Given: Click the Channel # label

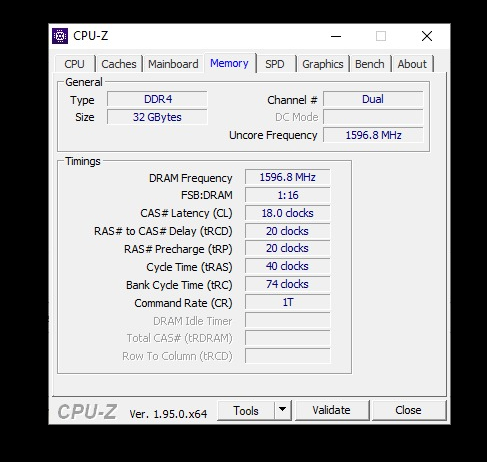Looking at the screenshot, I should click(x=292, y=100).
